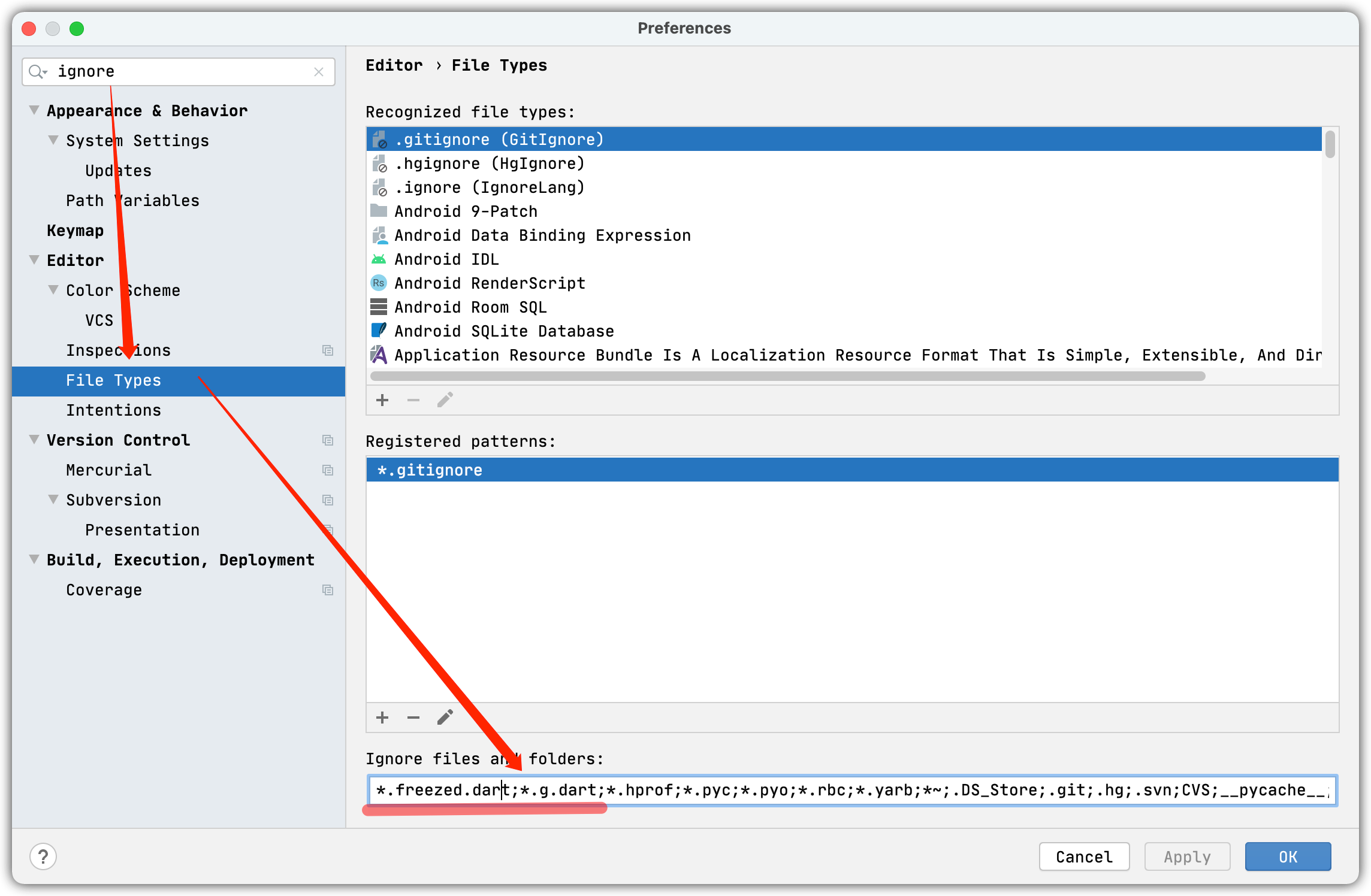Click the copy icon beside Inspections
The height and width of the screenshot is (896, 1371).
(x=327, y=350)
